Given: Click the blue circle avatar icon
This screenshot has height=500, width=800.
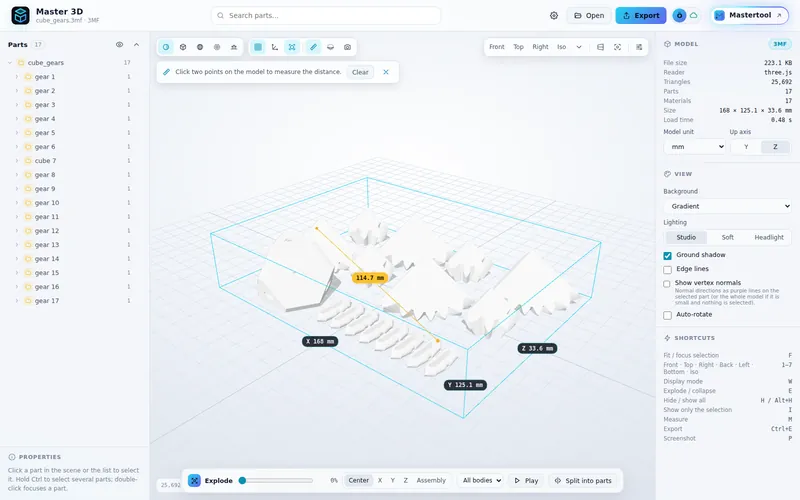Looking at the screenshot, I should tap(679, 15).
